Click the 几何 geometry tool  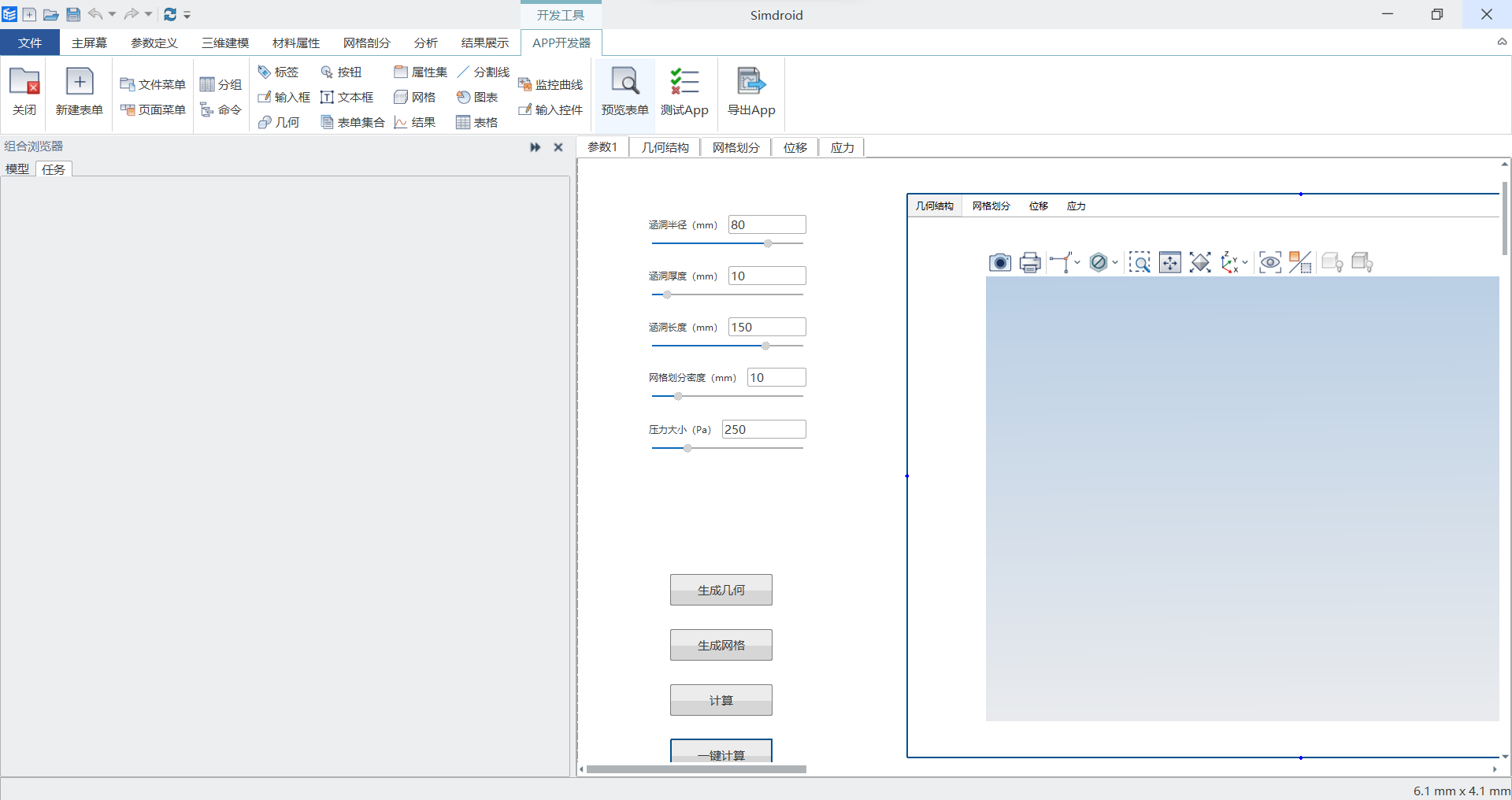tap(279, 122)
